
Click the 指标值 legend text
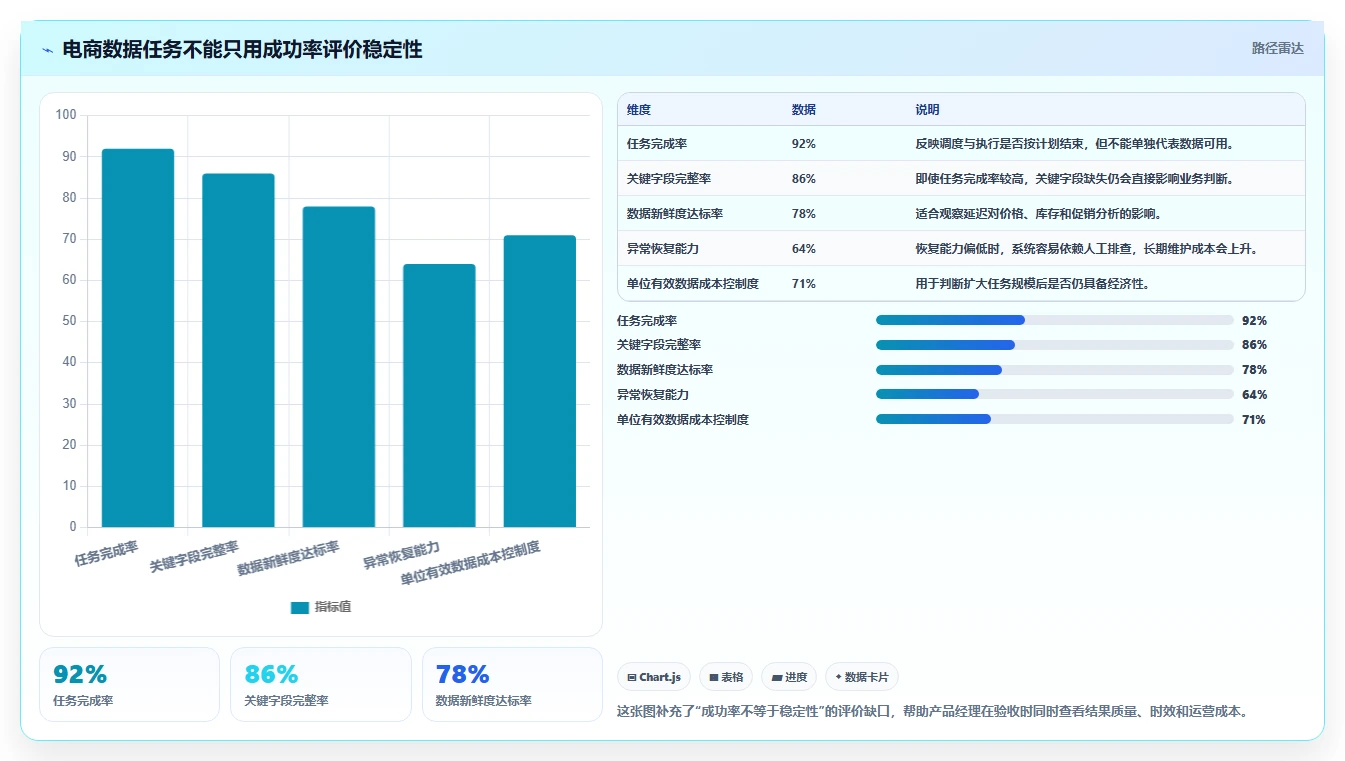click(x=333, y=607)
